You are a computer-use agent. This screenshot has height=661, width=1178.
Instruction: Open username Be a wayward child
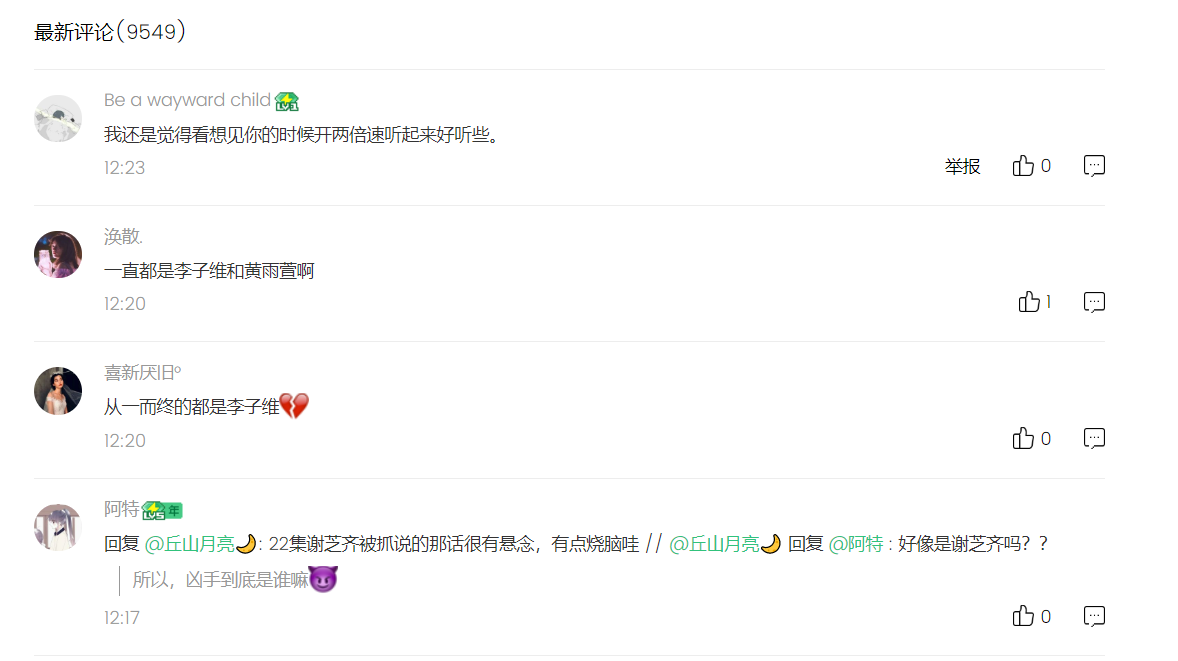187,100
